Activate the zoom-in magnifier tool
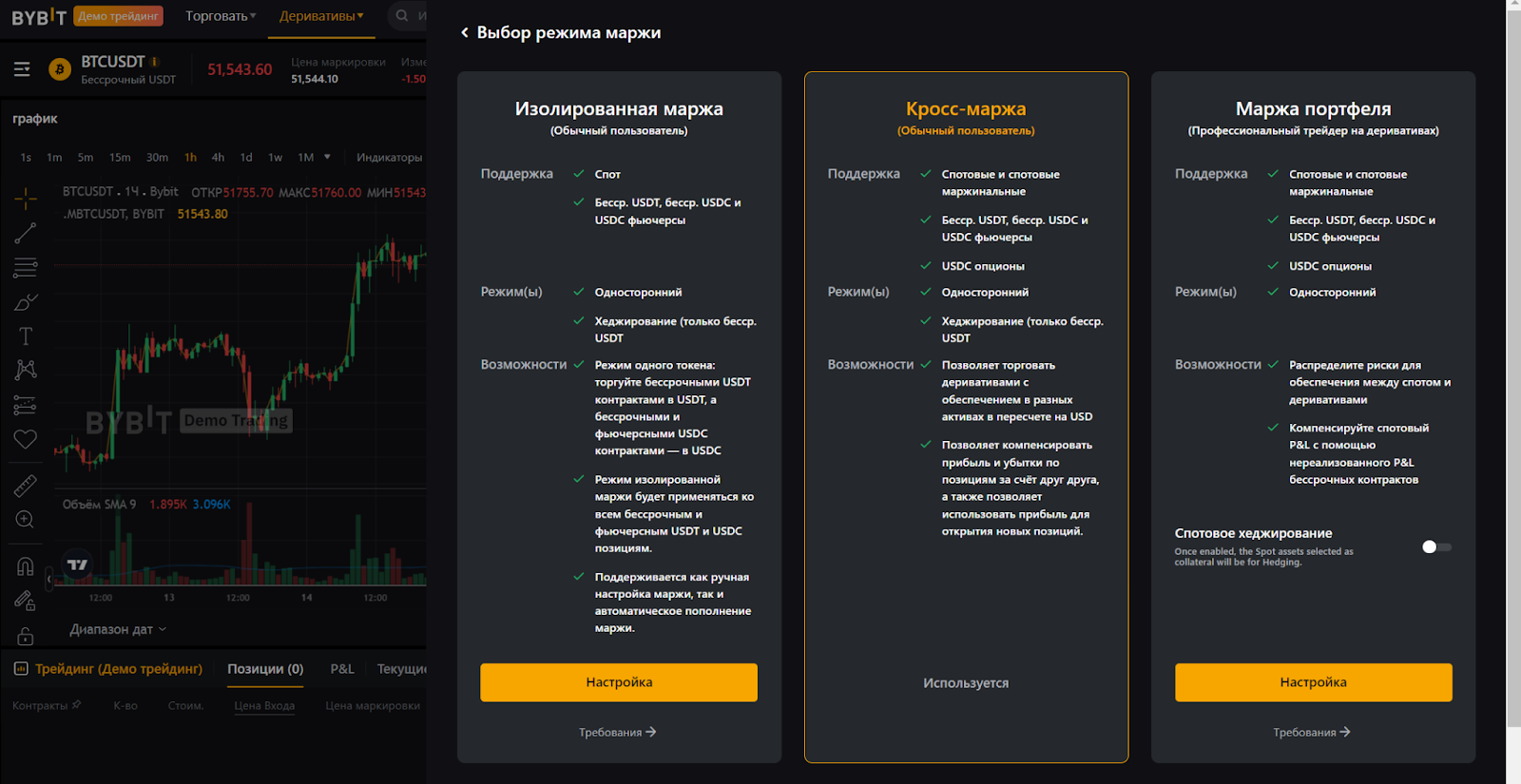Image resolution: width=1521 pixels, height=784 pixels. click(x=26, y=520)
